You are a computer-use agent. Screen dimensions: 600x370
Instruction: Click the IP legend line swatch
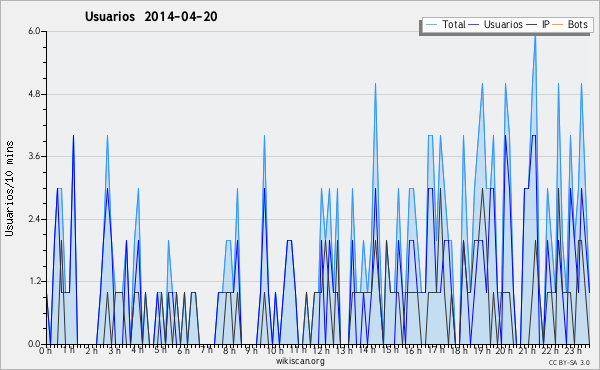532,24
